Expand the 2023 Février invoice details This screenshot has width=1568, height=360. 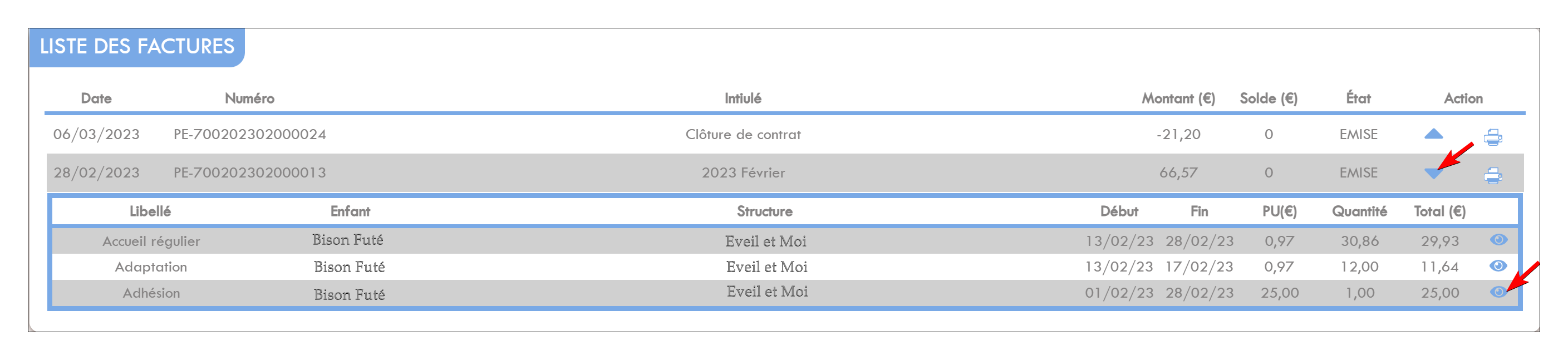tap(1433, 173)
